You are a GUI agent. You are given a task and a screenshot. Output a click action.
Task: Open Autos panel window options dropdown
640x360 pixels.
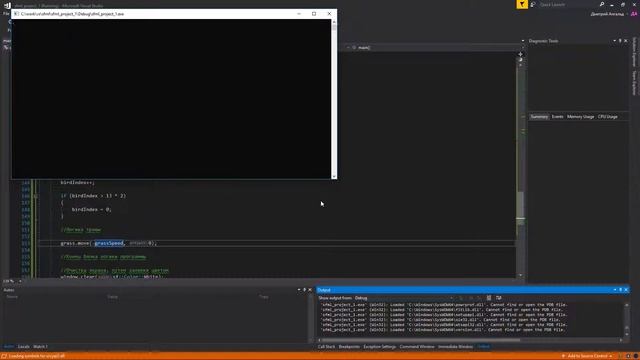click(299, 290)
